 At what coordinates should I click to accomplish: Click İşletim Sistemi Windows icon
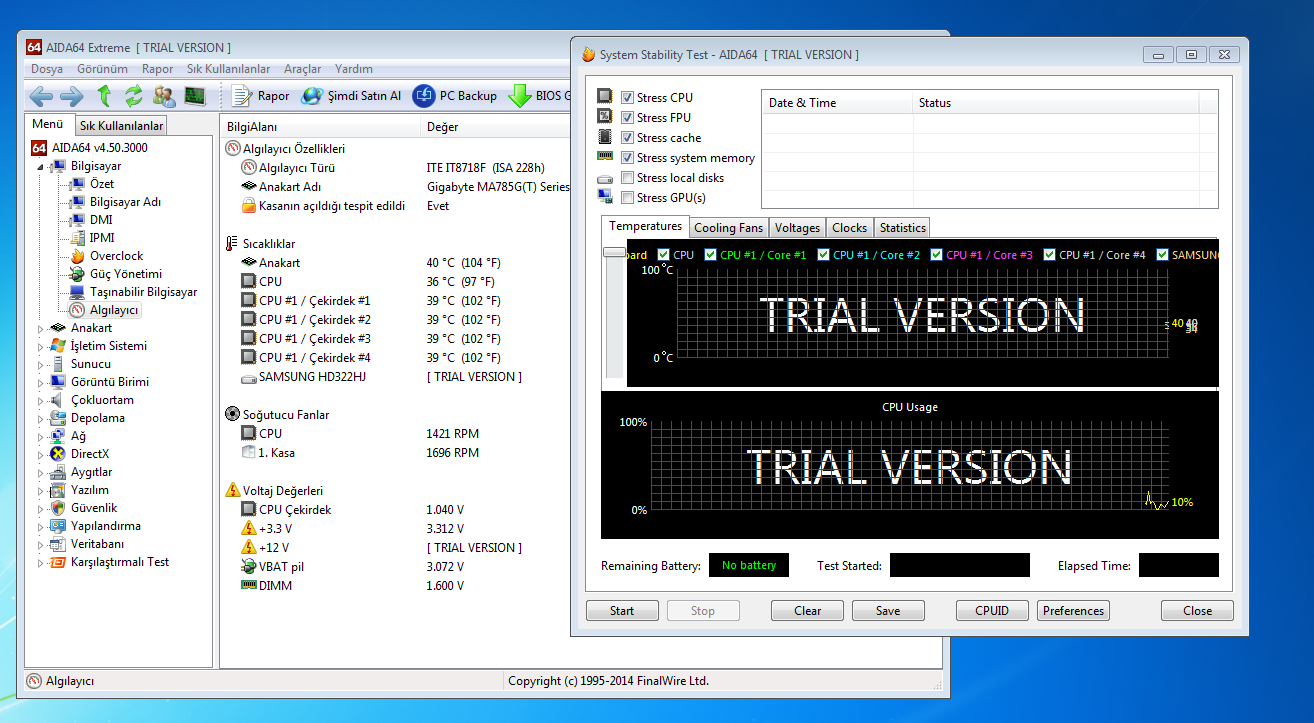click(58, 346)
